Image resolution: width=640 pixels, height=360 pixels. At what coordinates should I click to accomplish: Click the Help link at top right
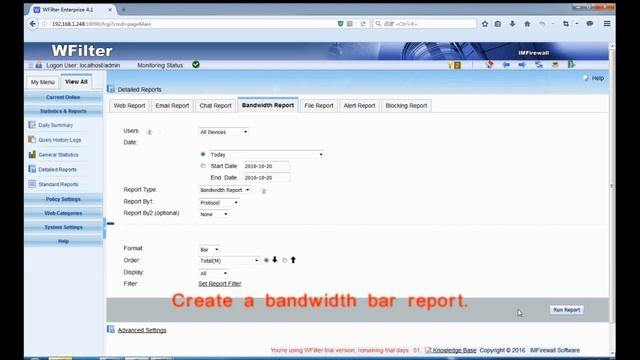click(x=598, y=78)
